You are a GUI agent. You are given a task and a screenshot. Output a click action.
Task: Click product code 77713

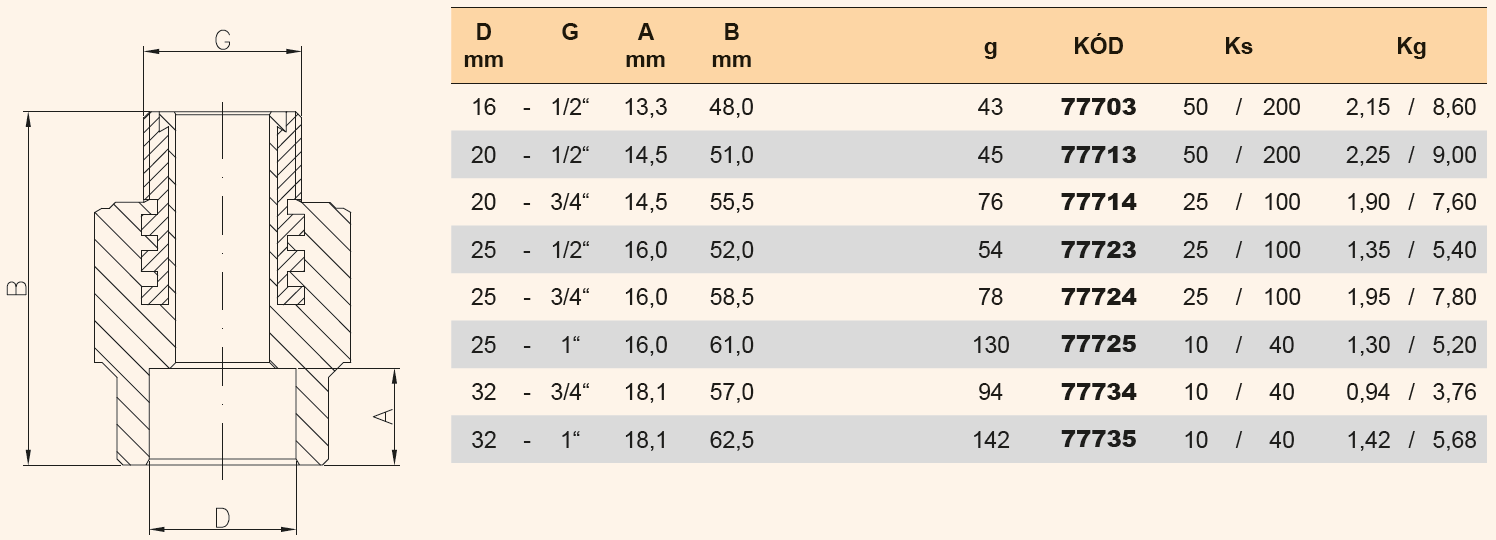[x=1098, y=155]
